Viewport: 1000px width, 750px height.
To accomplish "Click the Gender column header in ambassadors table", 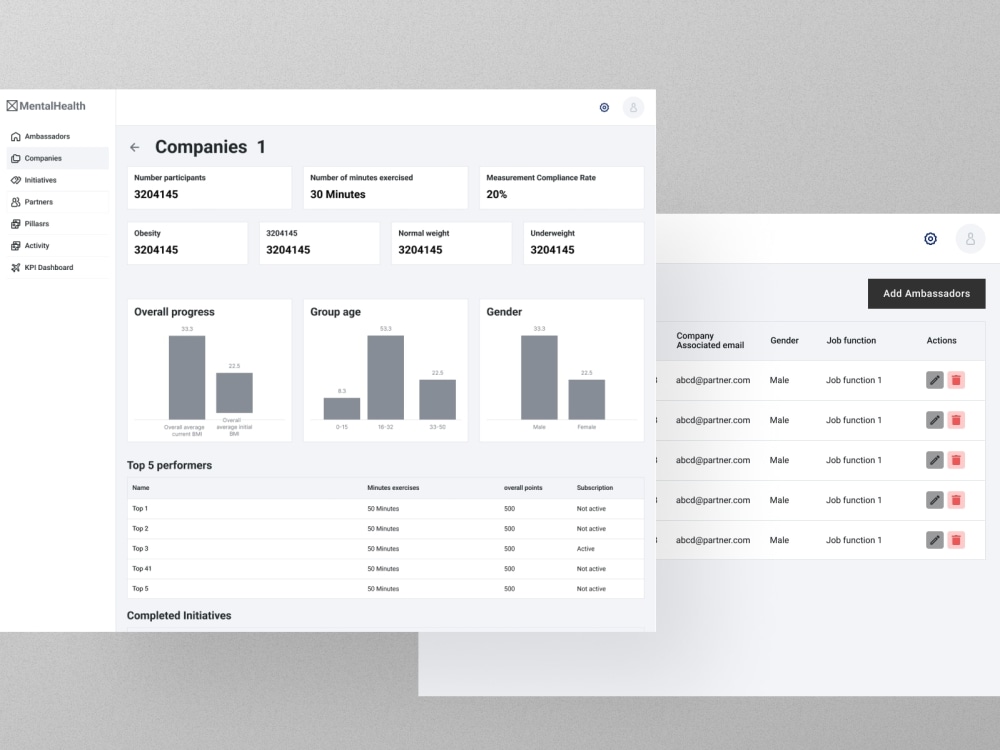I will 784,341.
